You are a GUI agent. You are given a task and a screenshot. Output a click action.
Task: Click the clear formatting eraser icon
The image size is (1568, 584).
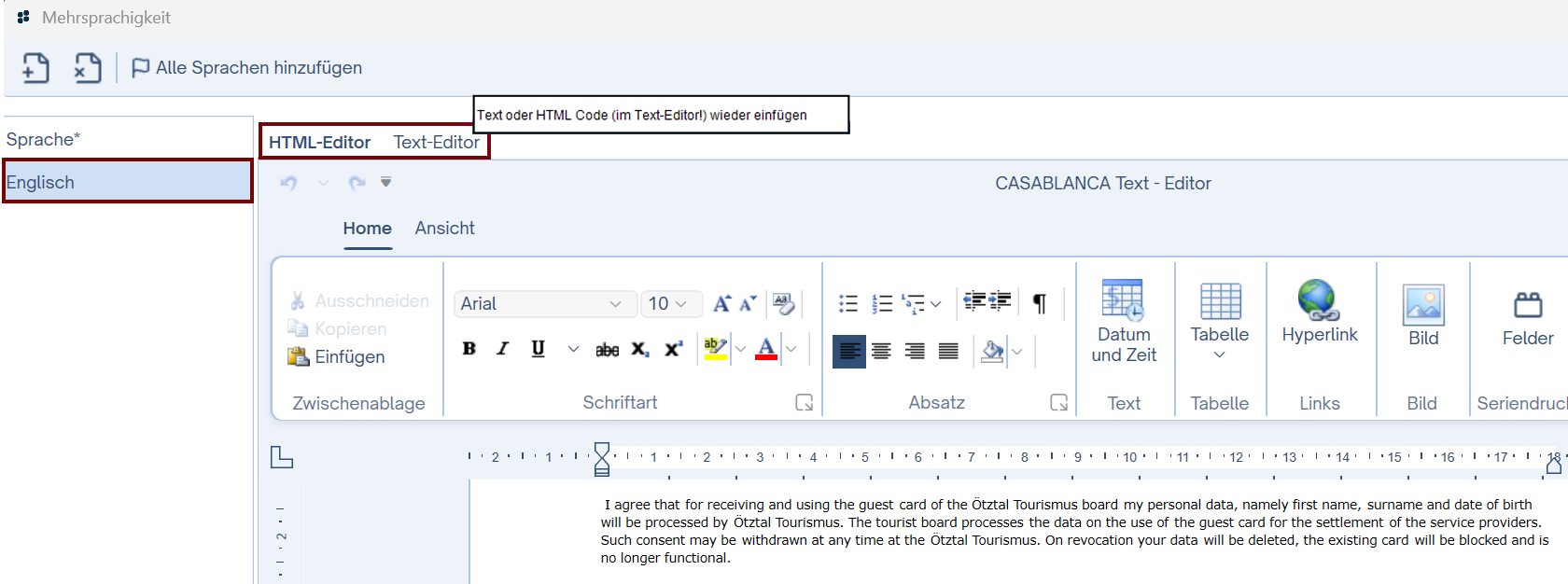coord(783,303)
